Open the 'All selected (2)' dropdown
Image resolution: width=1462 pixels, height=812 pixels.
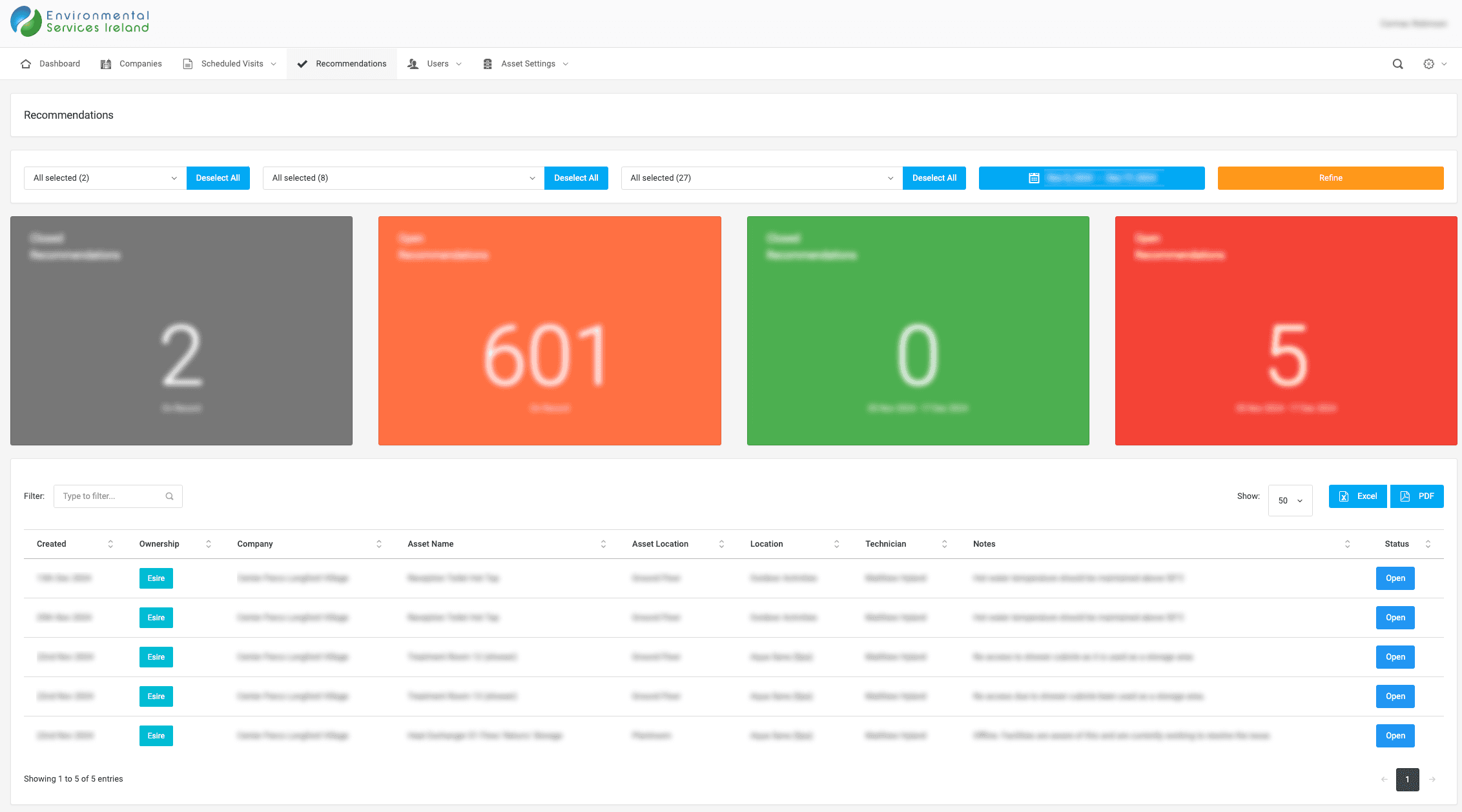(x=105, y=178)
